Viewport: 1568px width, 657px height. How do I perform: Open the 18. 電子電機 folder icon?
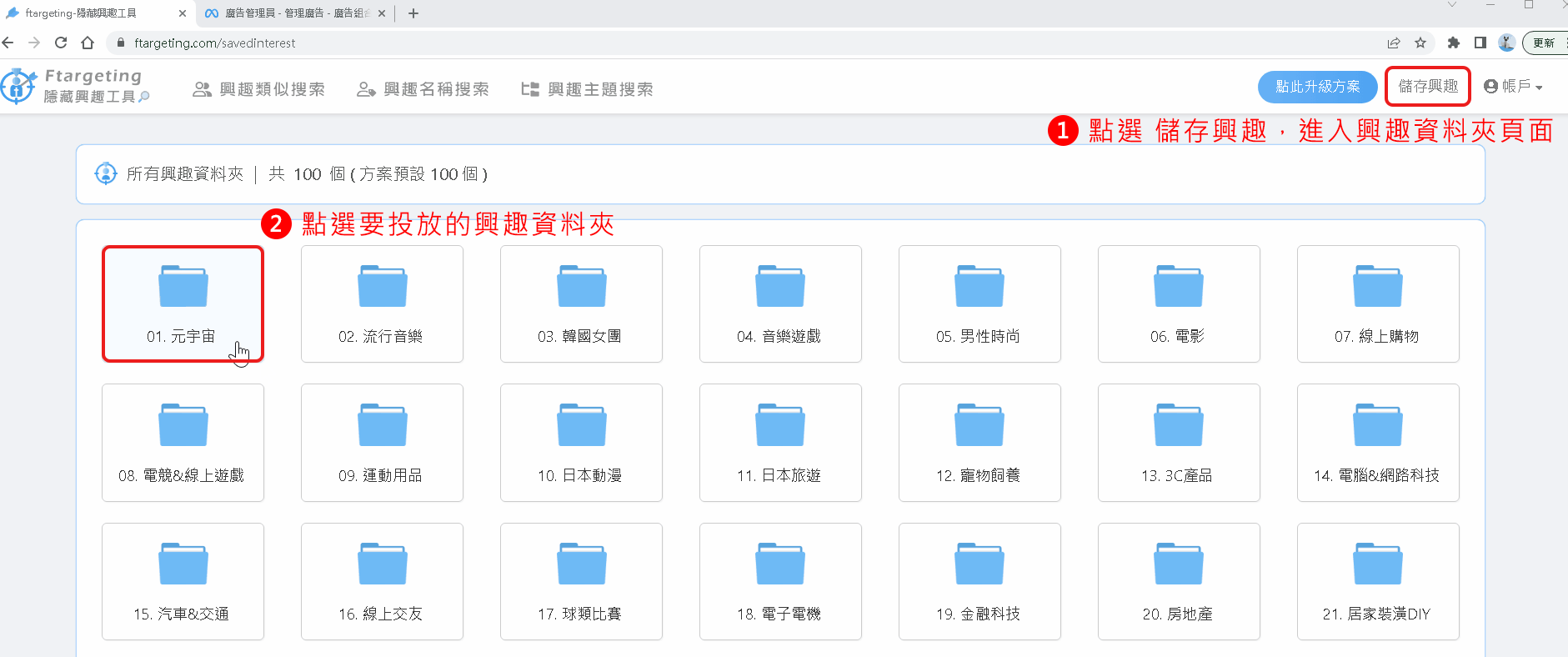[x=780, y=564]
